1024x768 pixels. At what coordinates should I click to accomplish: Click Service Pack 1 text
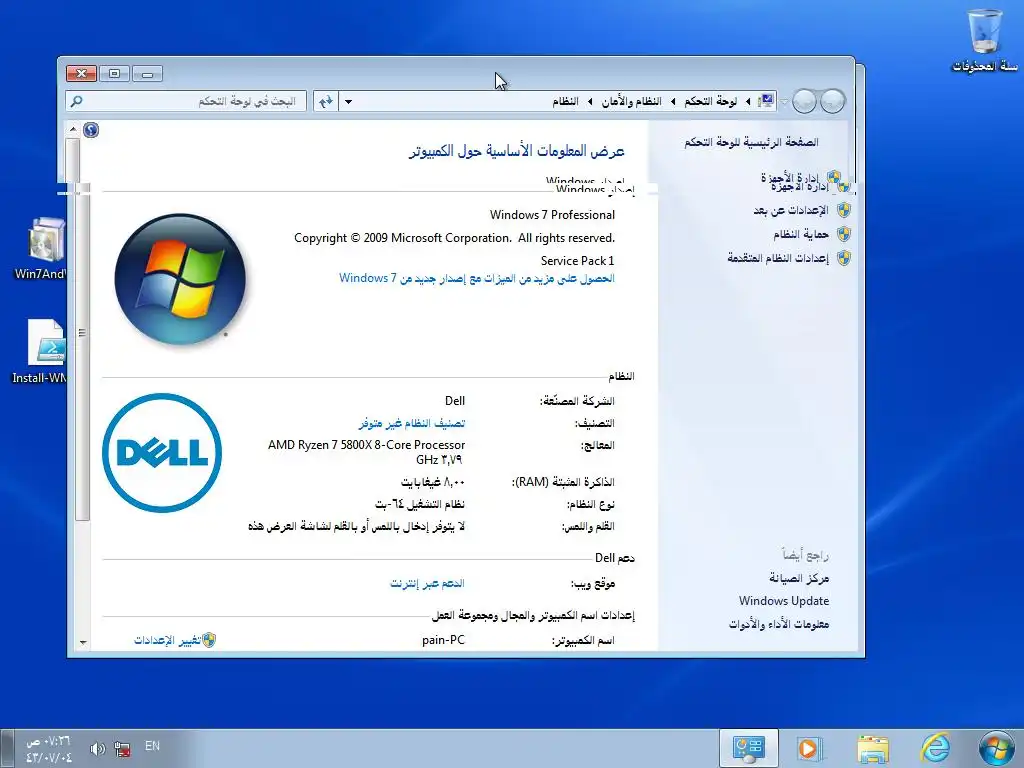[x=577, y=261]
